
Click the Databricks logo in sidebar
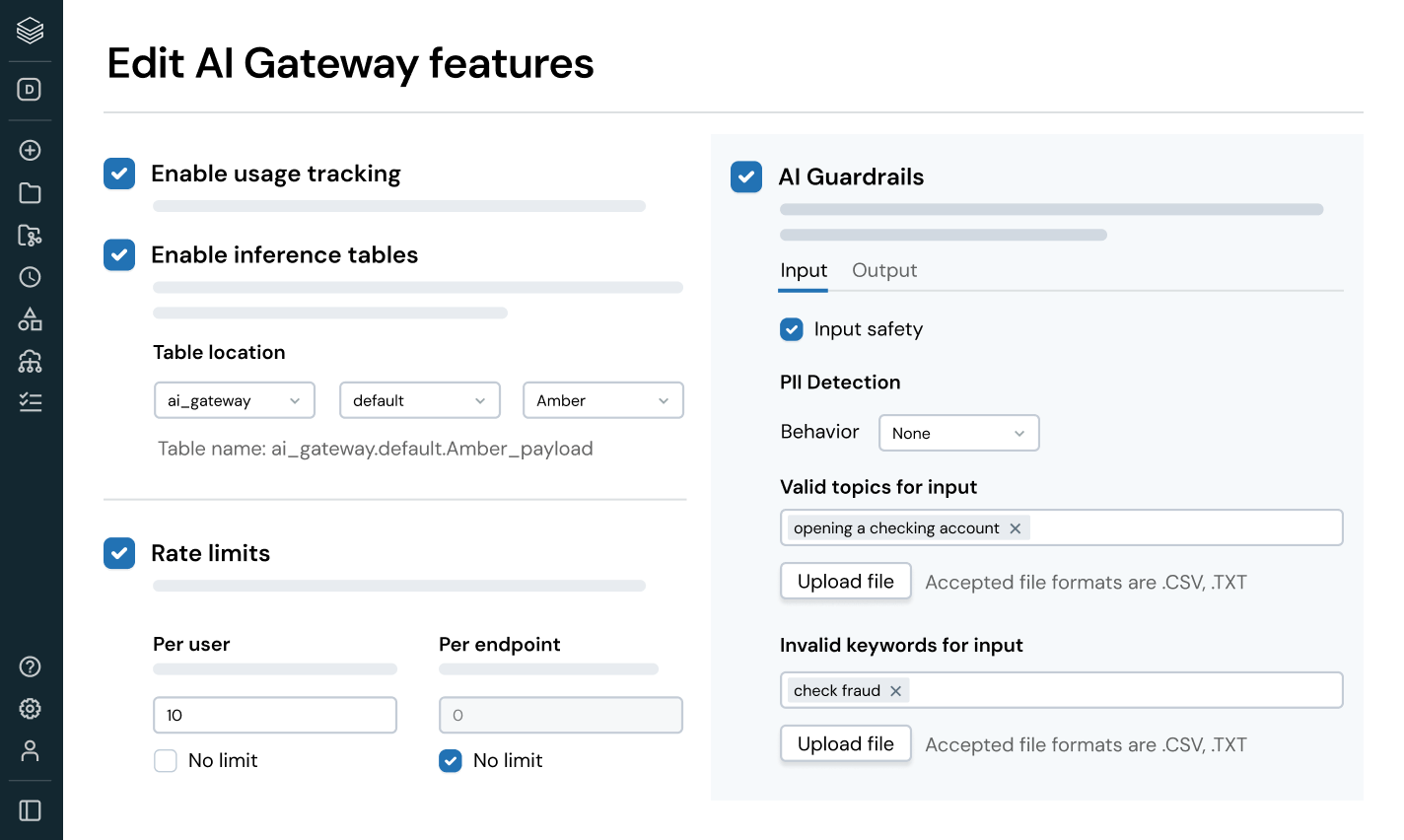[31, 31]
